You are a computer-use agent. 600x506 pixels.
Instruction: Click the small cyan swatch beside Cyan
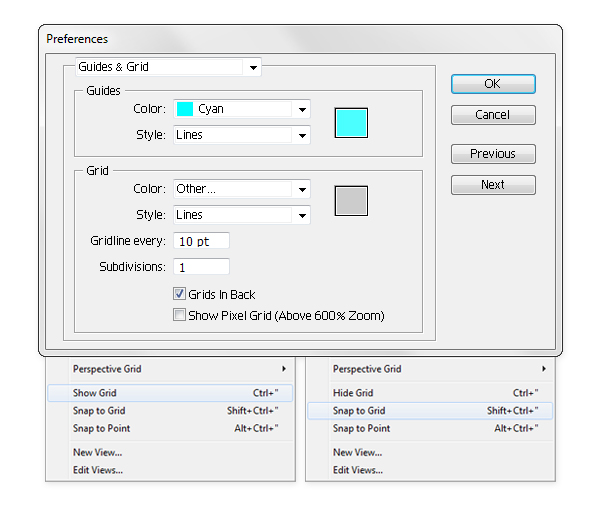click(184, 109)
